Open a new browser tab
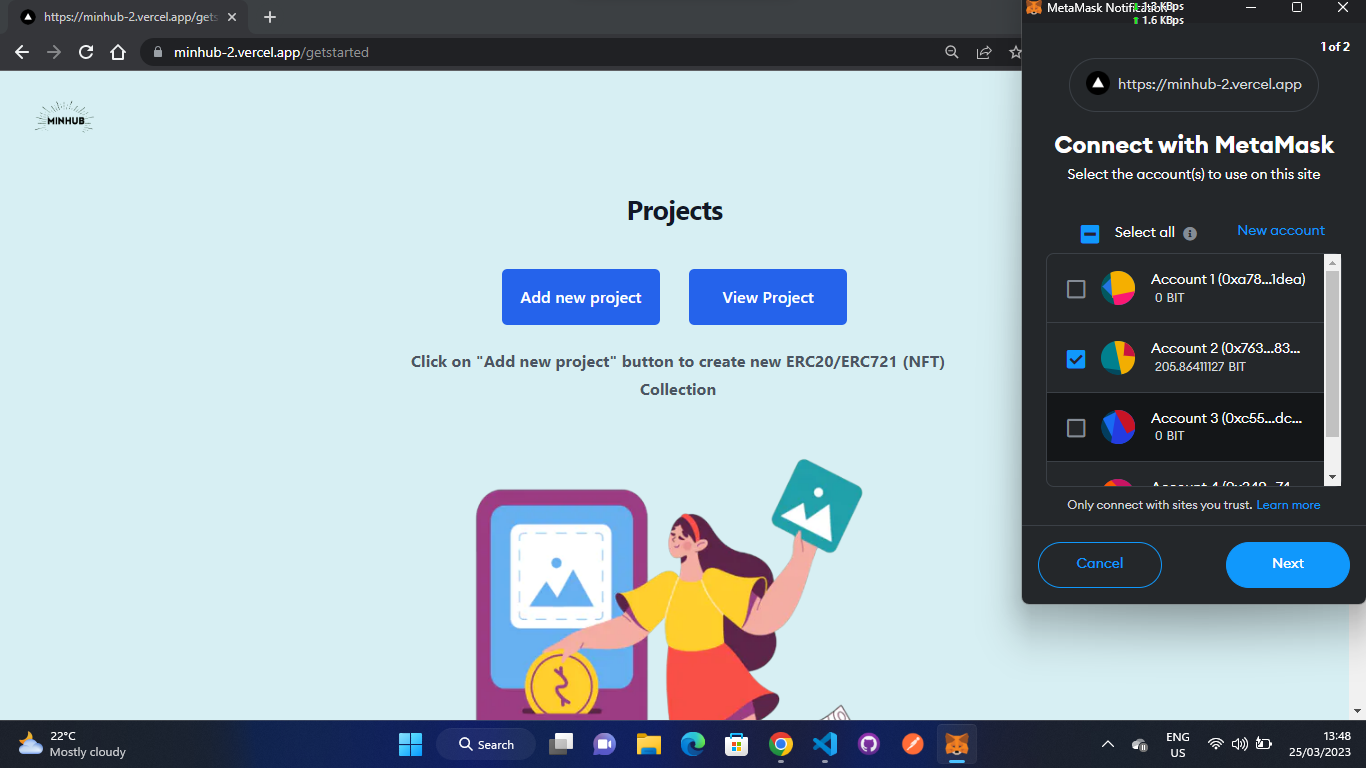 (x=270, y=17)
